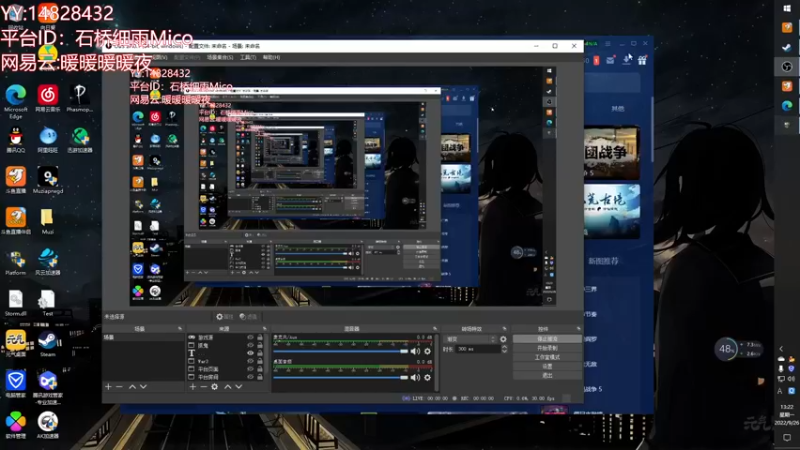Screen dimensions: 800x450
Task: Pop out the 场景 dock panel
Action: [x=180, y=329]
